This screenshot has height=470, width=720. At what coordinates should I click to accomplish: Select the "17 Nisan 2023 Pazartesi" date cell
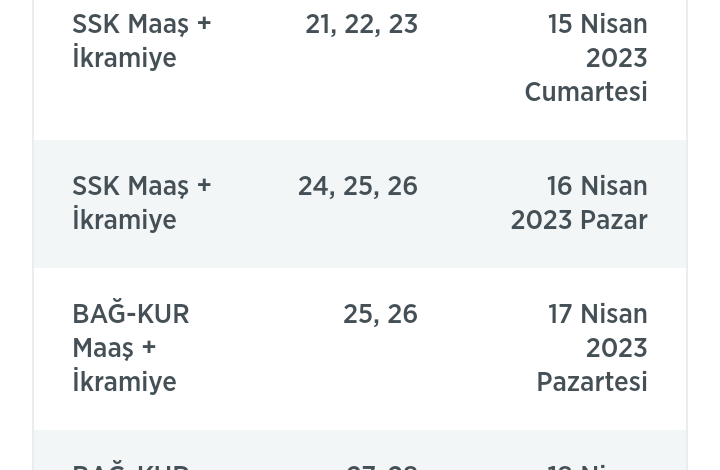(592, 348)
